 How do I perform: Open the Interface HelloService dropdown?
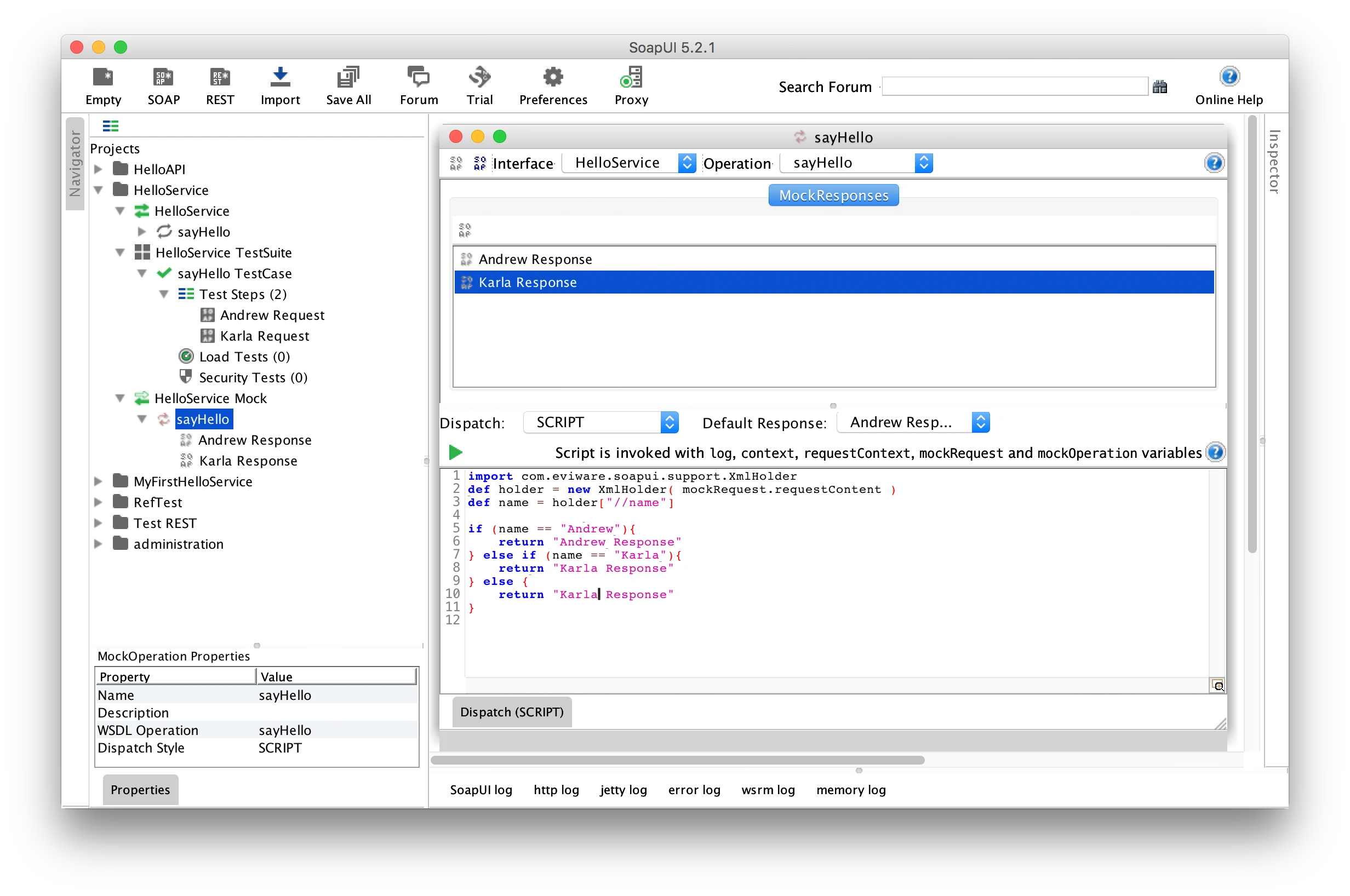coord(629,163)
